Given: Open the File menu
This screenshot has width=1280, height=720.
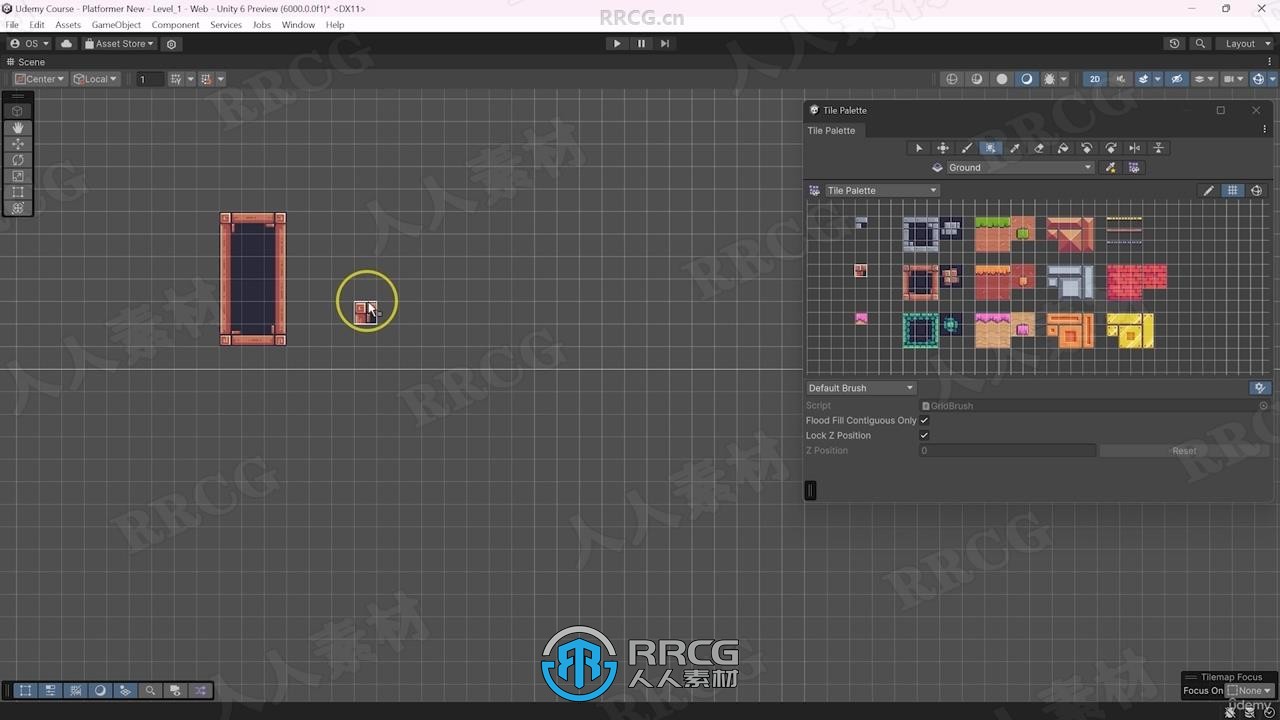Looking at the screenshot, I should 12,25.
